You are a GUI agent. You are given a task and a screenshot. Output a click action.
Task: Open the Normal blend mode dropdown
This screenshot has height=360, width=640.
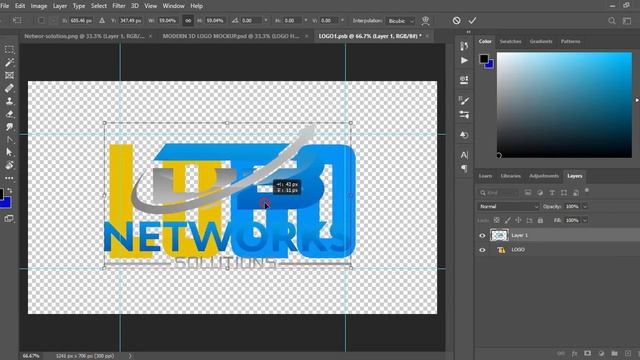(508, 207)
